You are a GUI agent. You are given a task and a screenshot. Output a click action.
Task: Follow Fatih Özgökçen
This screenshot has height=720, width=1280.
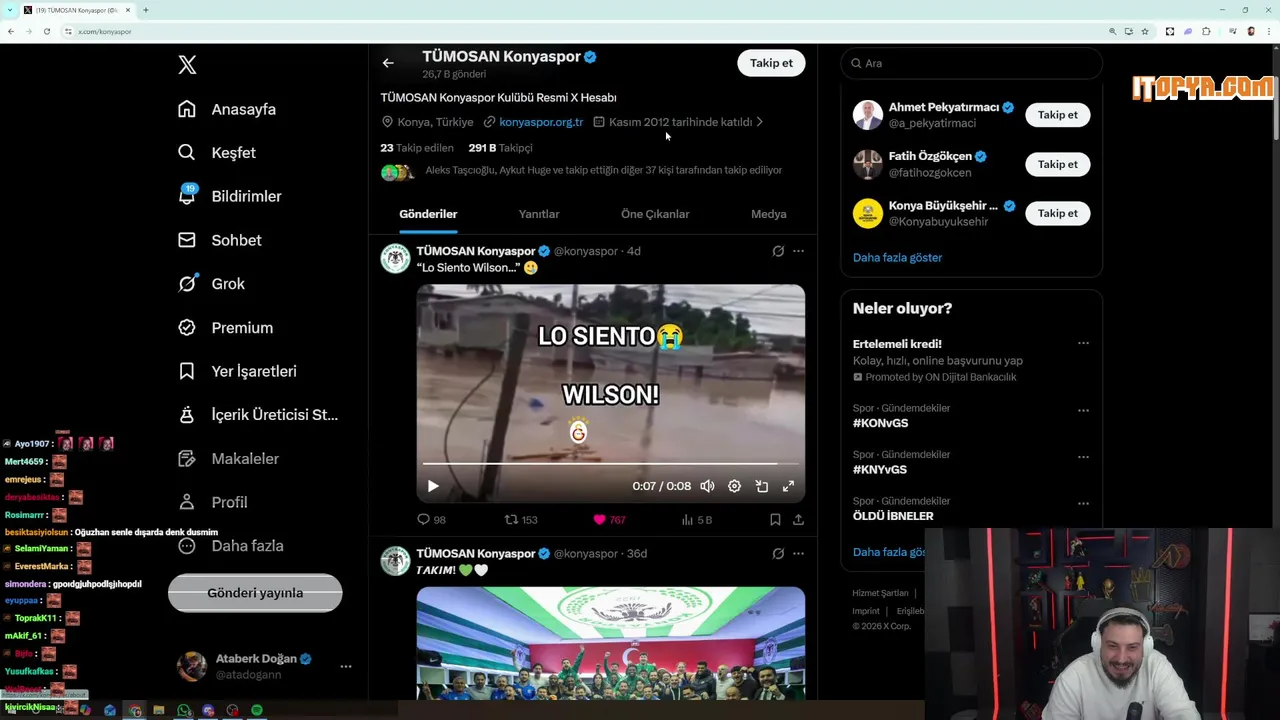[x=1057, y=164]
